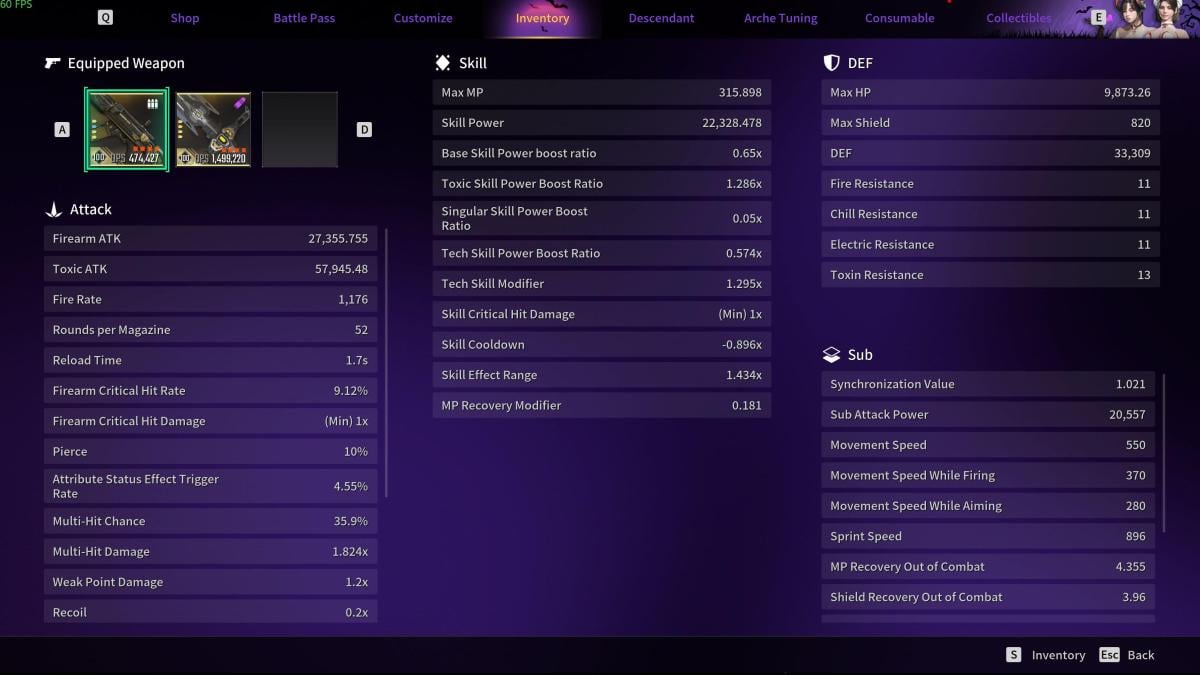Switch to the Arche Tuning tab

(780, 17)
